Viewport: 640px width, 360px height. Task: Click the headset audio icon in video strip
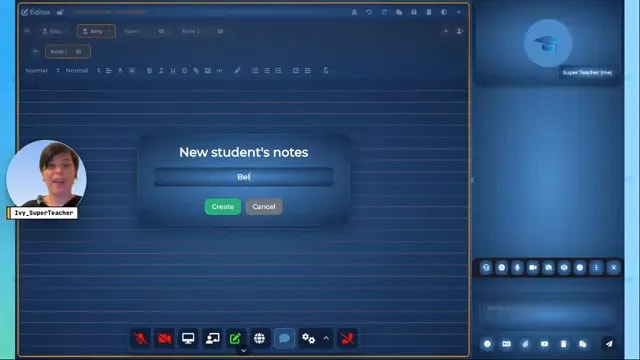click(486, 268)
